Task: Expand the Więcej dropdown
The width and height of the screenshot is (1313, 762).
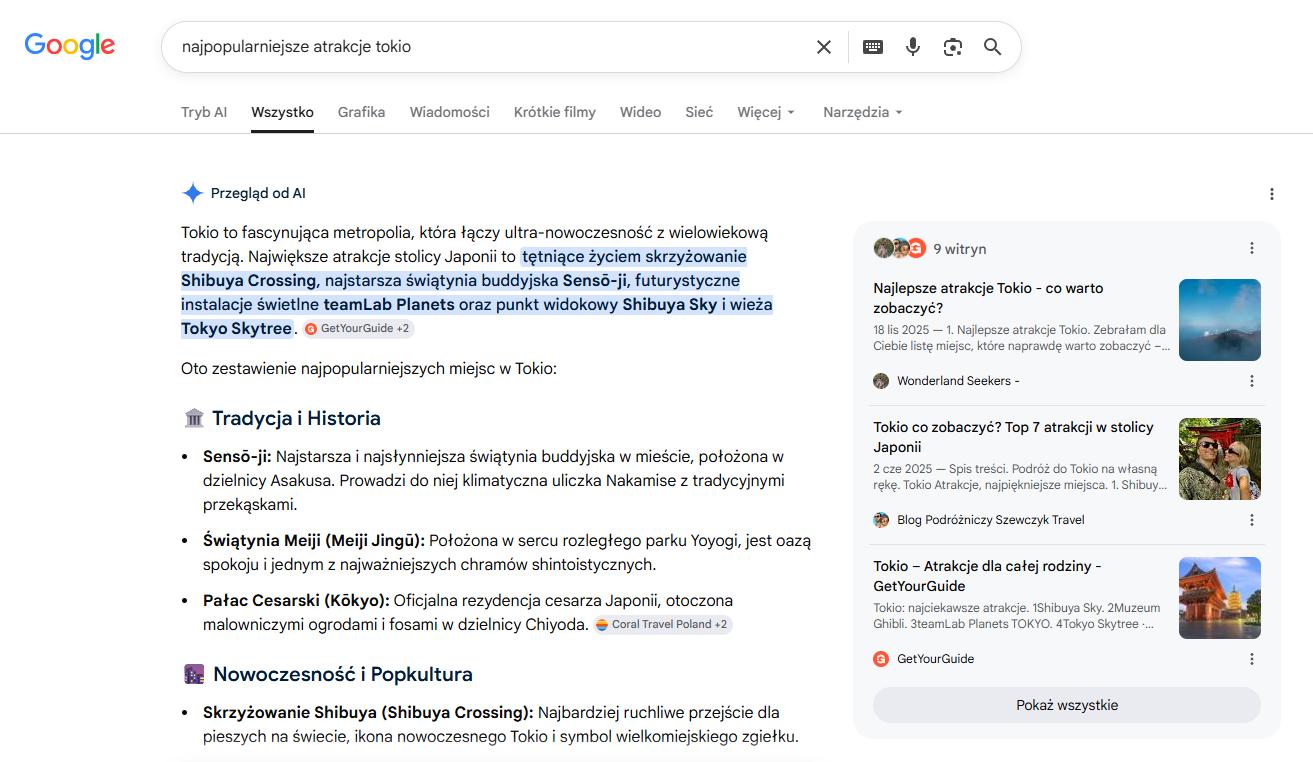Action: (x=766, y=112)
